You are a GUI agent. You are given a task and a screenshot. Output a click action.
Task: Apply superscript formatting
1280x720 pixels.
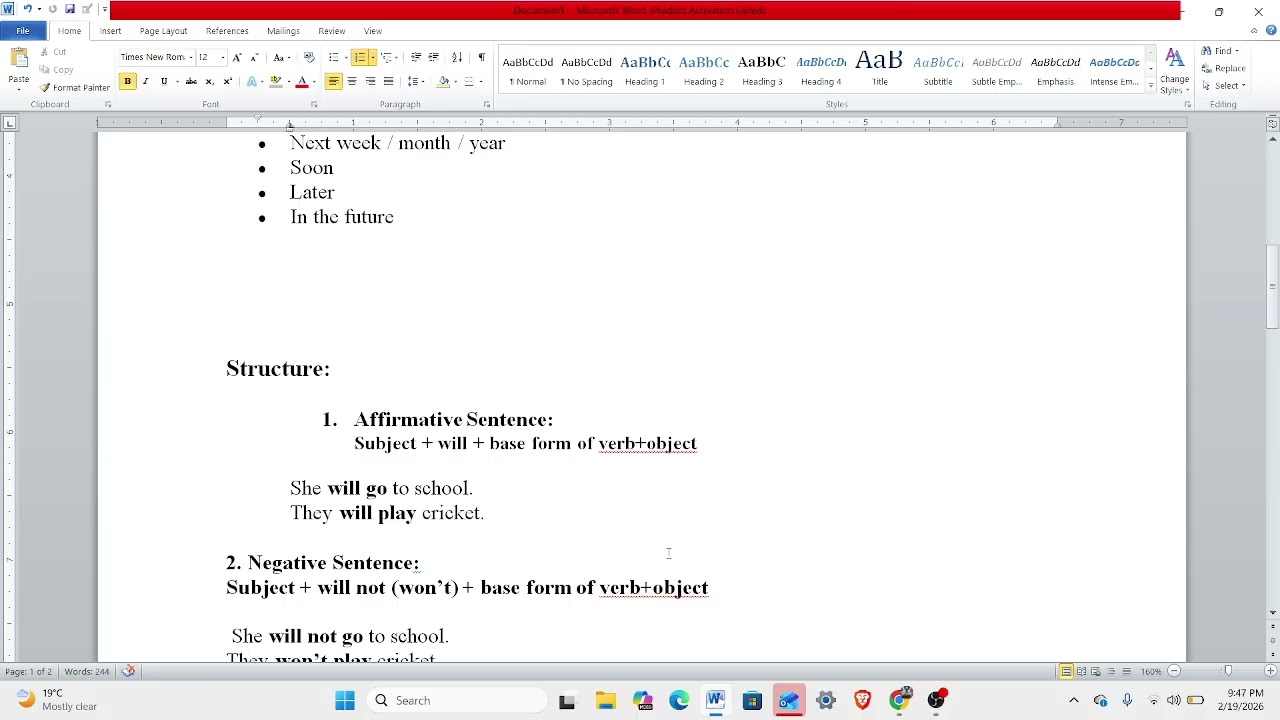pyautogui.click(x=227, y=81)
